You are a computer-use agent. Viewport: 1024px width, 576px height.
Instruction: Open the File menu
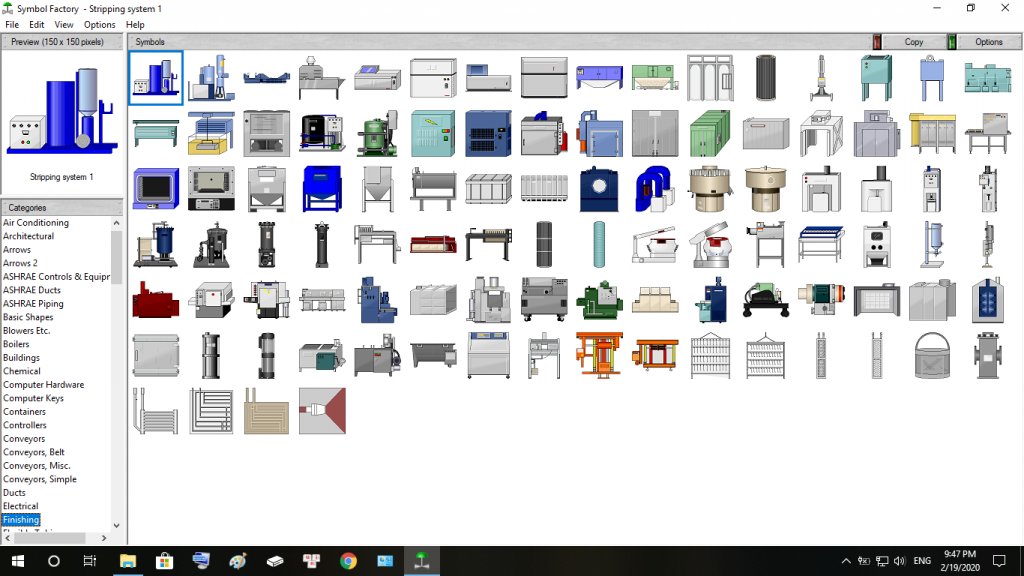[x=12, y=24]
